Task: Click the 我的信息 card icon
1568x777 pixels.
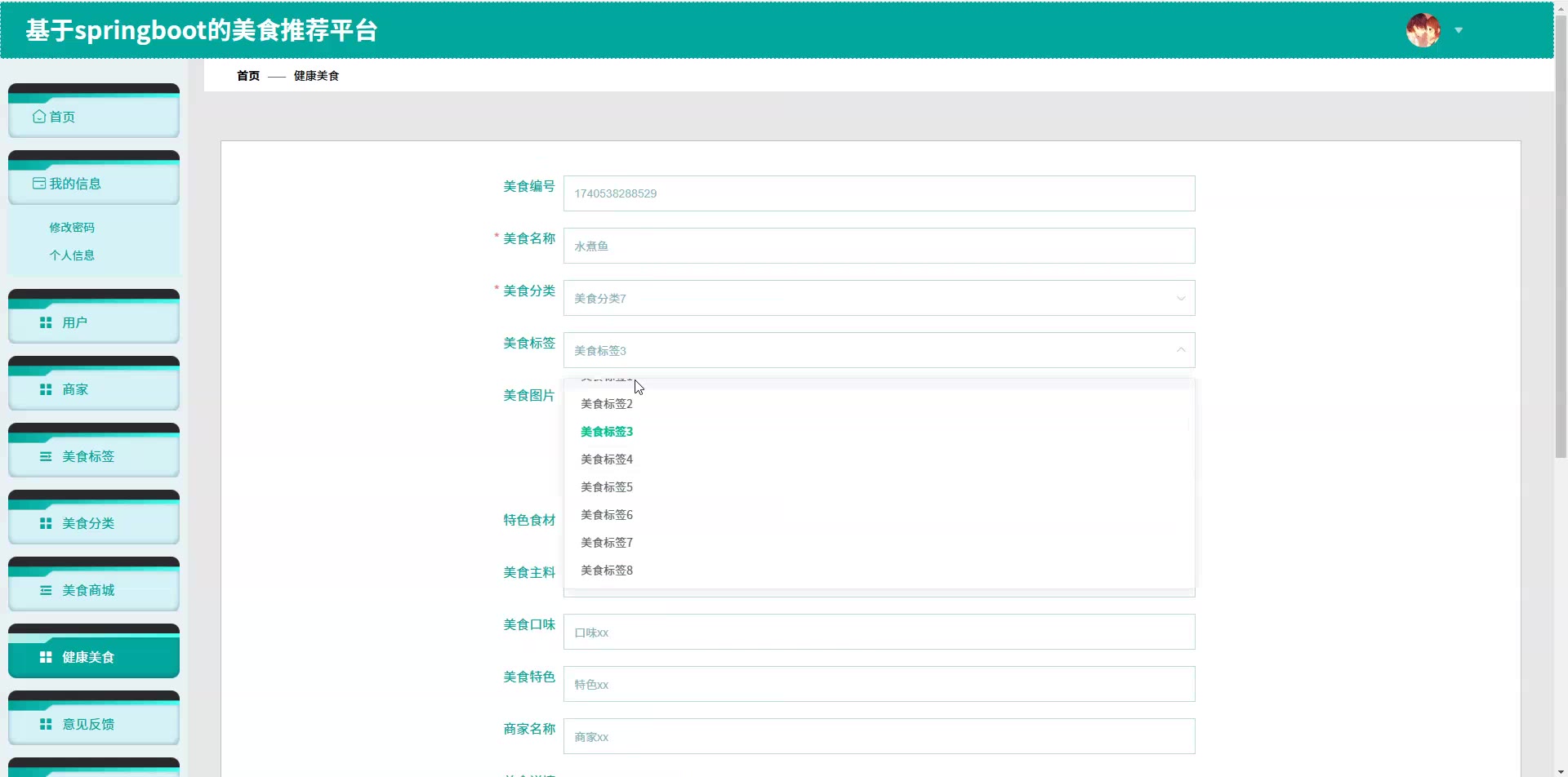Action: pyautogui.click(x=39, y=184)
